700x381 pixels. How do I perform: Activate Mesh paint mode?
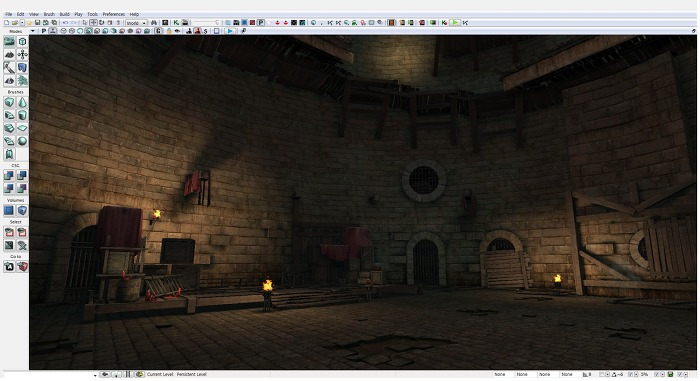pyautogui.click(x=9, y=67)
